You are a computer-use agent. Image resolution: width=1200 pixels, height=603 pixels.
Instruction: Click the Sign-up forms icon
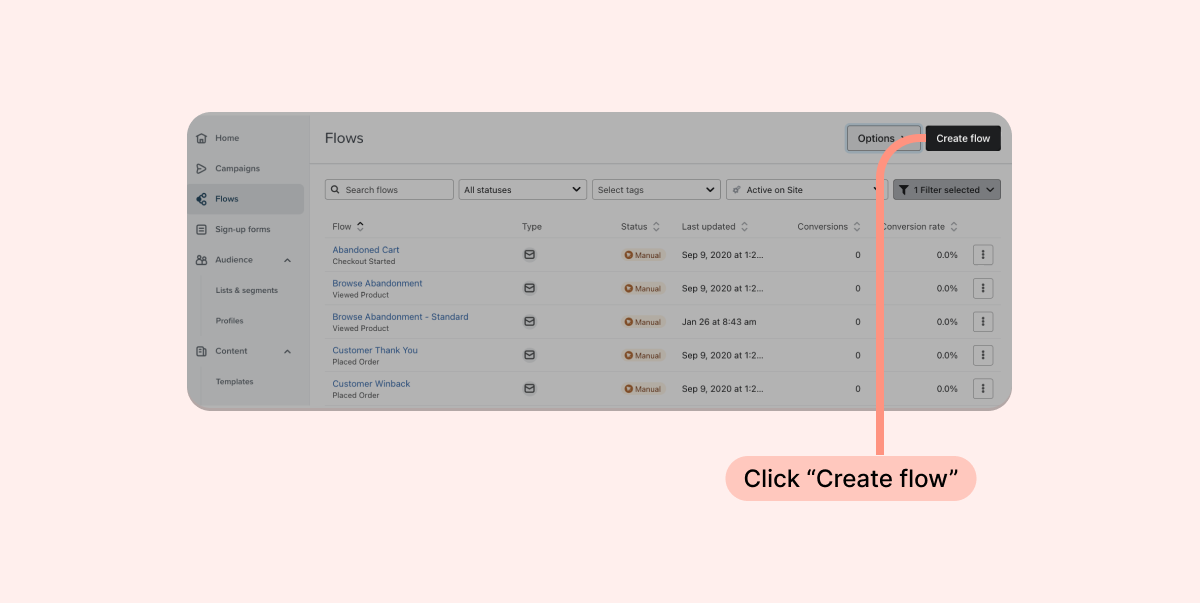[202, 230]
